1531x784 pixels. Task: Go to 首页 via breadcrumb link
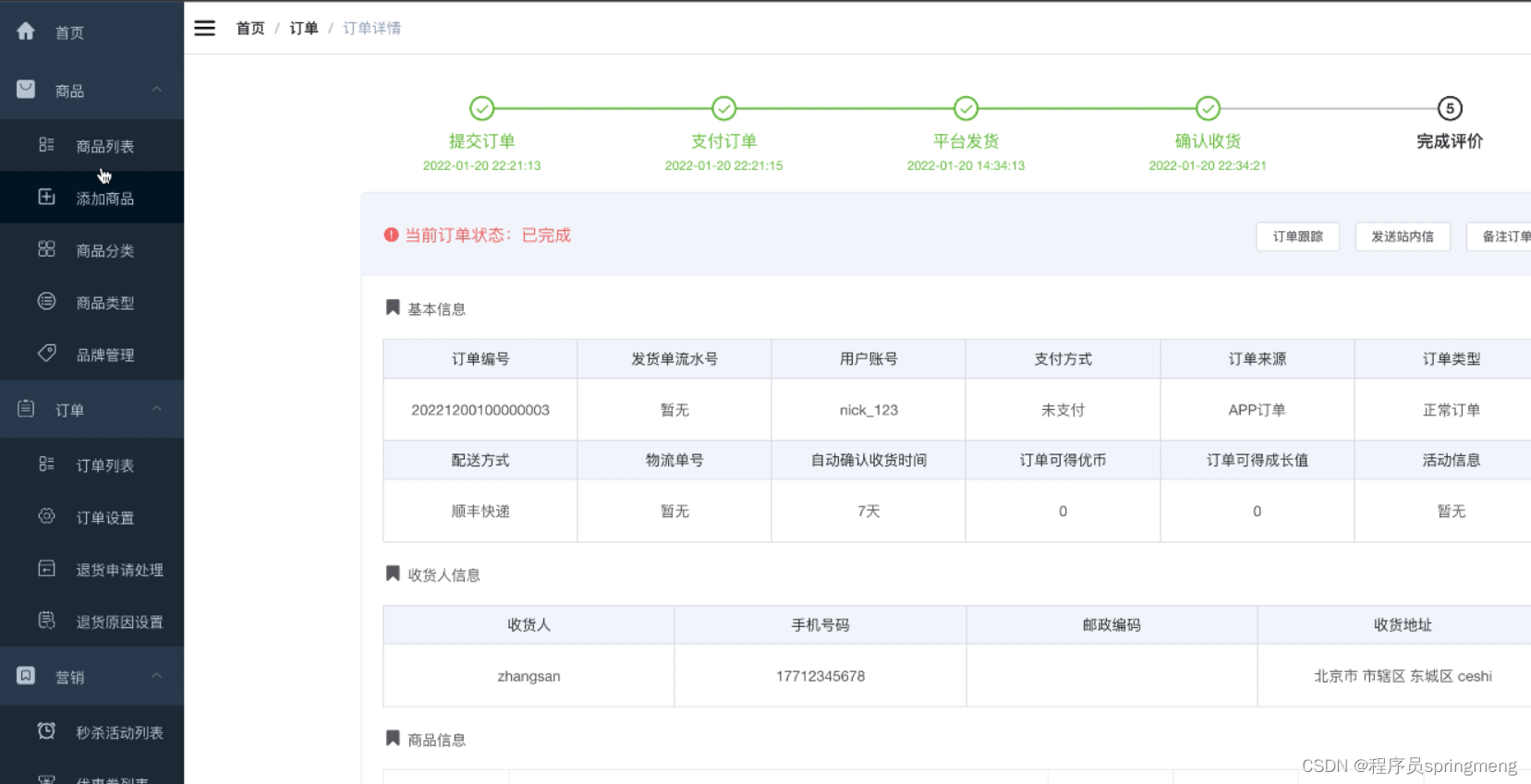coord(250,28)
